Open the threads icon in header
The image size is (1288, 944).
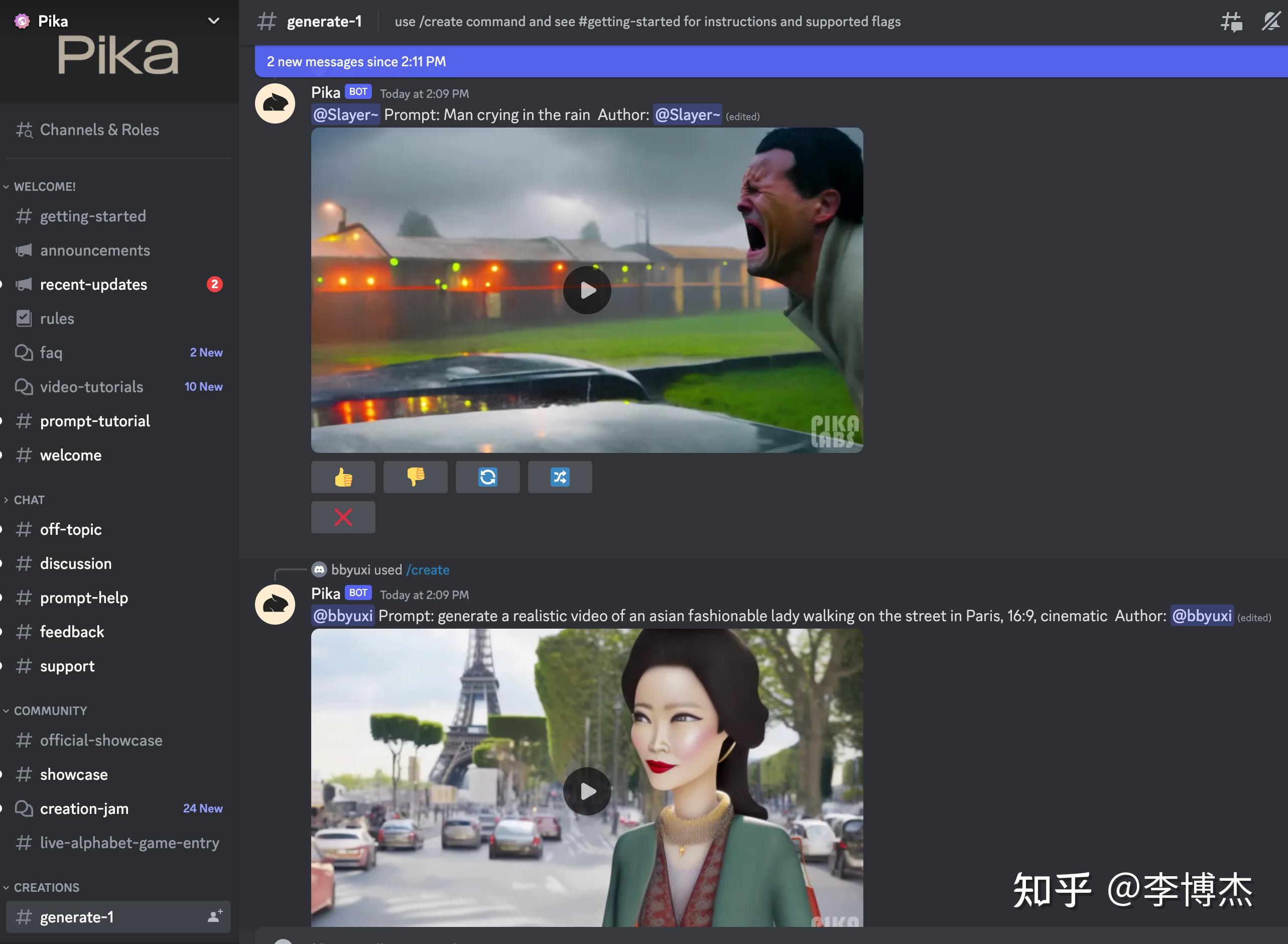1231,22
